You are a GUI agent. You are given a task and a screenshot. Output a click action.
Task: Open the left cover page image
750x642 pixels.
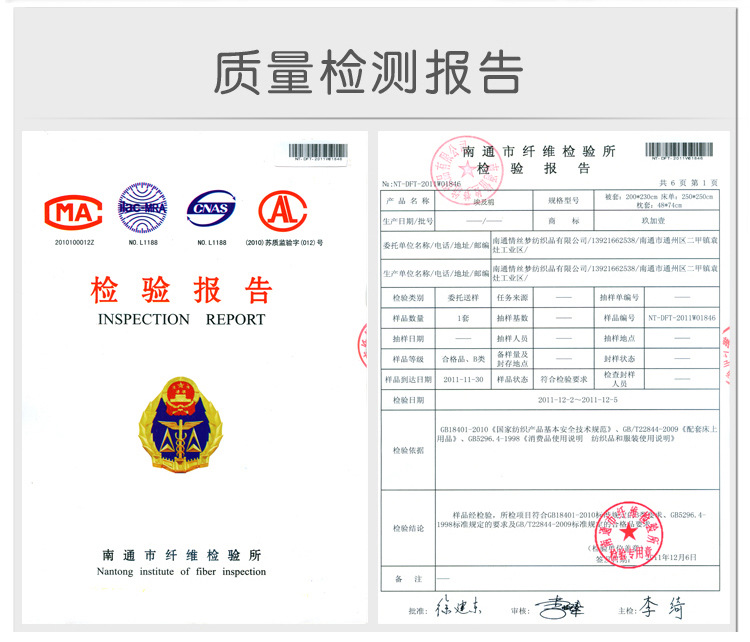[195, 377]
